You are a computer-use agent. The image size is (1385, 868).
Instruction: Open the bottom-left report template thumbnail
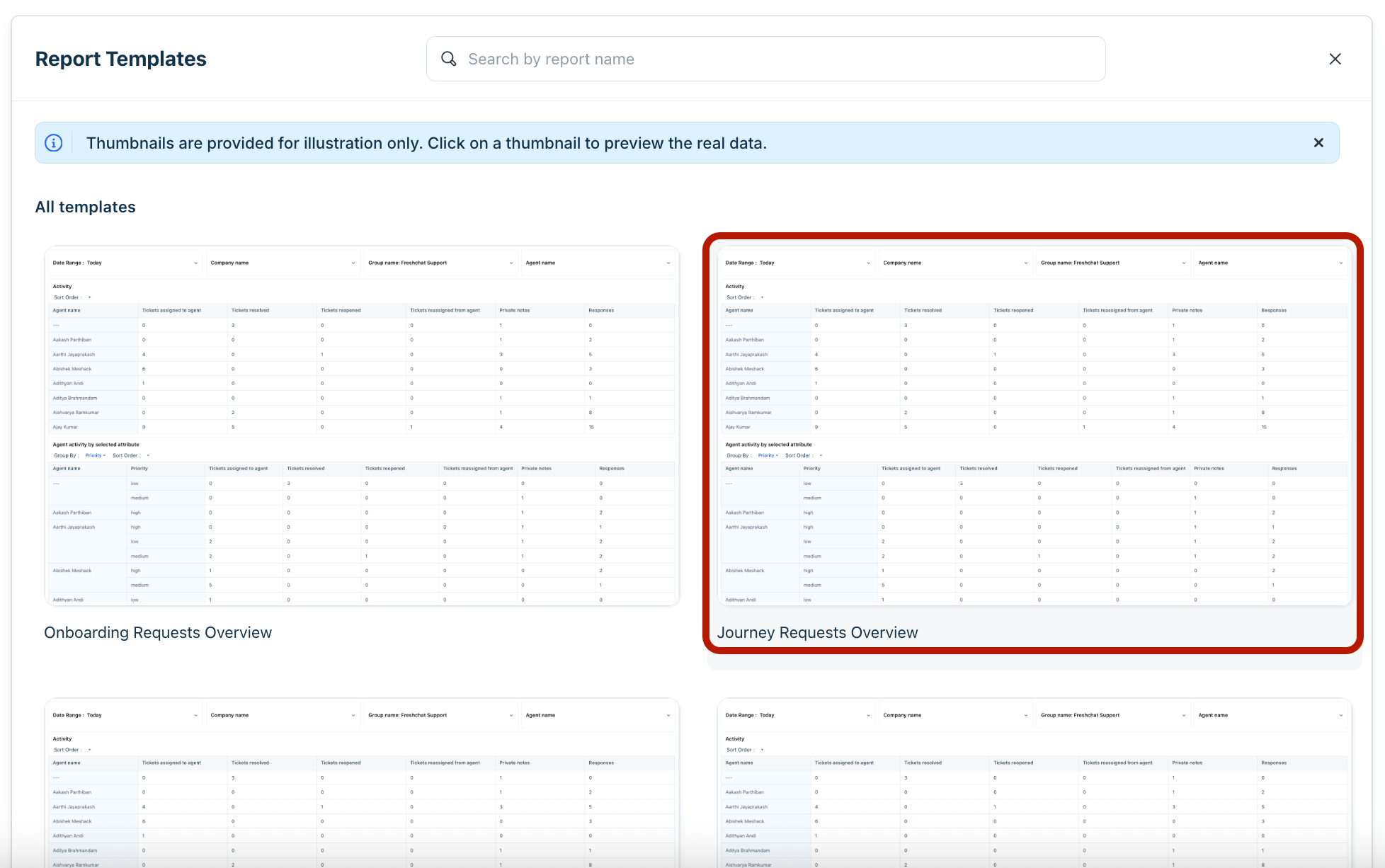[362, 786]
